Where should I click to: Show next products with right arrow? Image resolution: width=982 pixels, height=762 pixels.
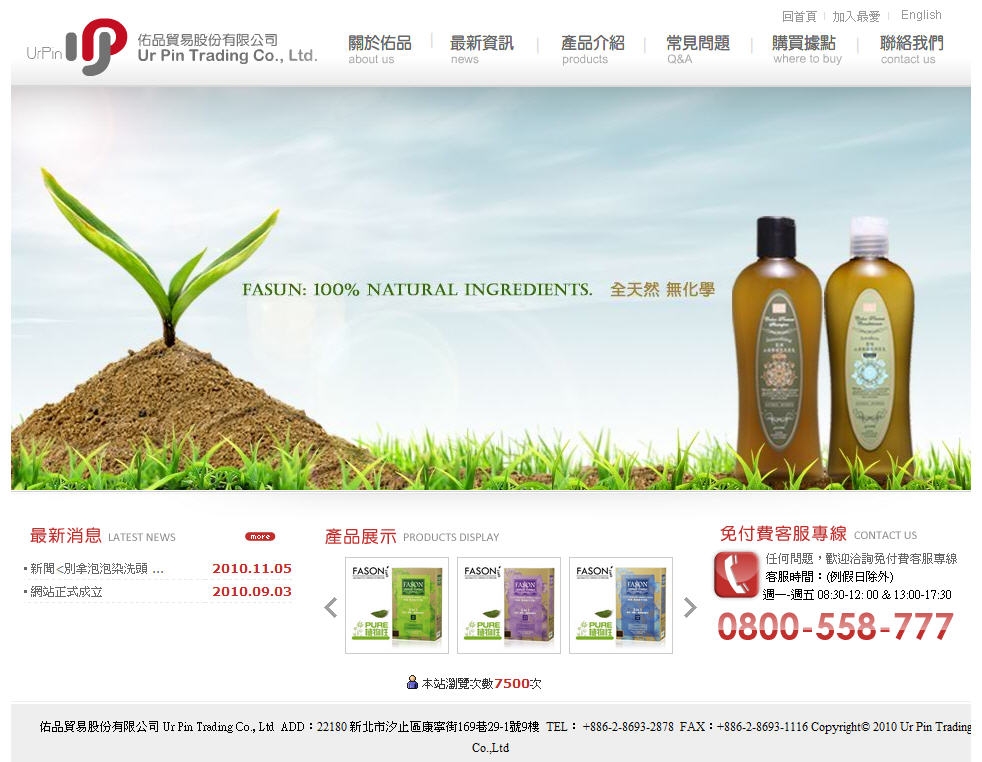pos(690,607)
